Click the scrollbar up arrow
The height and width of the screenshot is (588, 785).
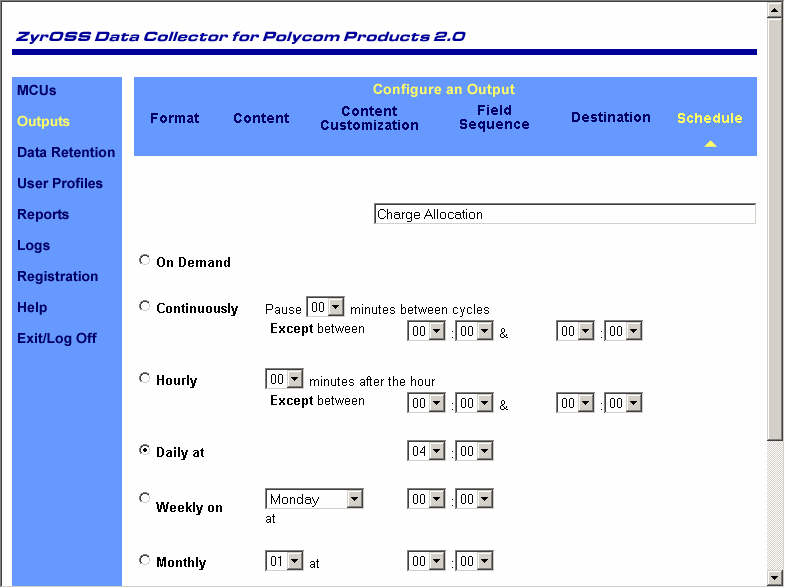774,11
